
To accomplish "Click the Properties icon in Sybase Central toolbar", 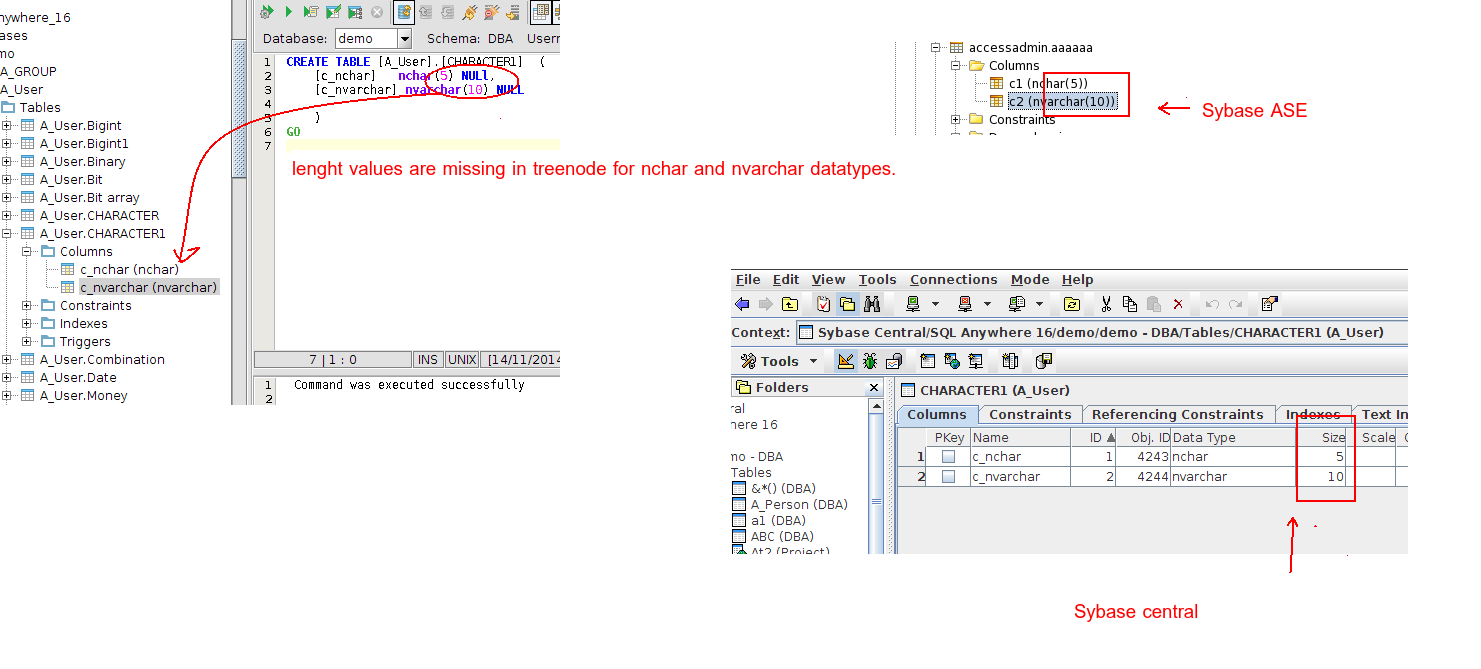I will pyautogui.click(x=1269, y=304).
